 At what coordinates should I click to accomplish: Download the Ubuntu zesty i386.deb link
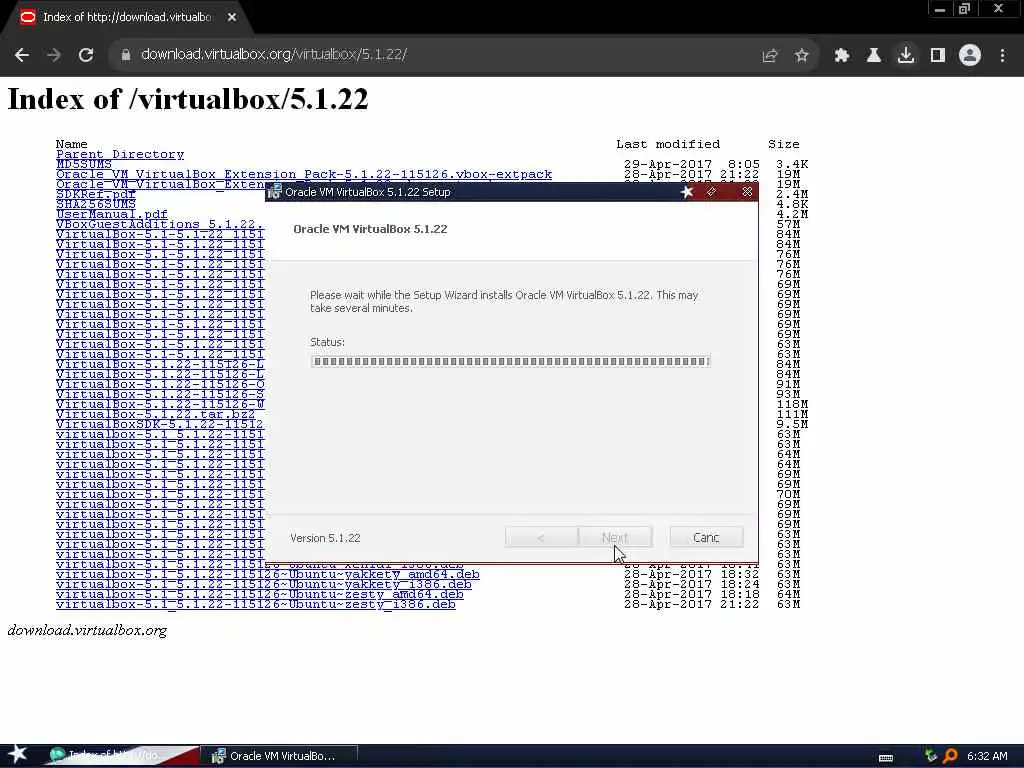click(256, 604)
